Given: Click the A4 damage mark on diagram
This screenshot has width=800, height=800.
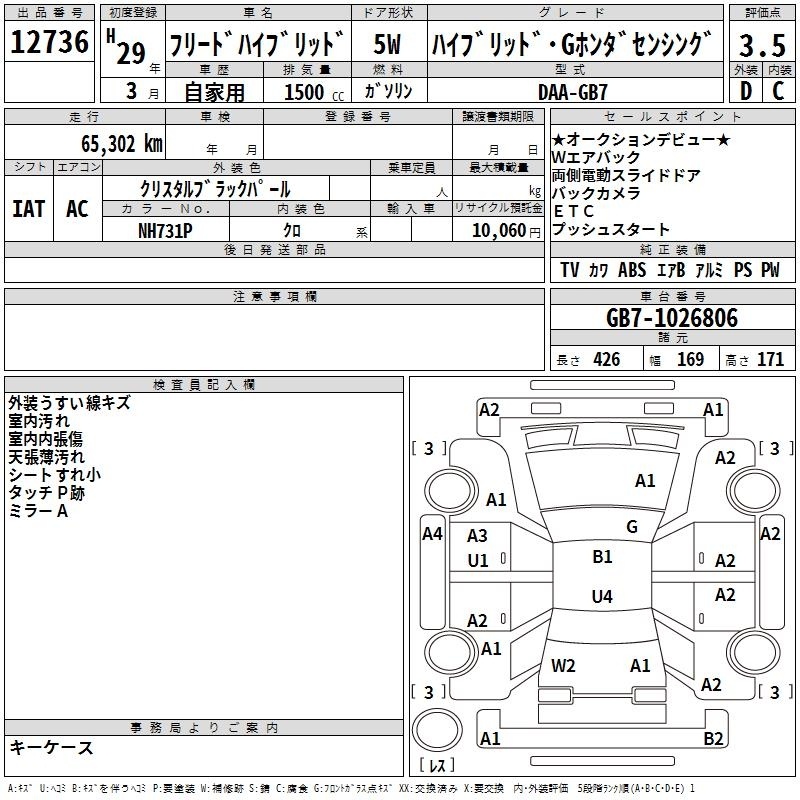Looking at the screenshot, I should tap(432, 534).
